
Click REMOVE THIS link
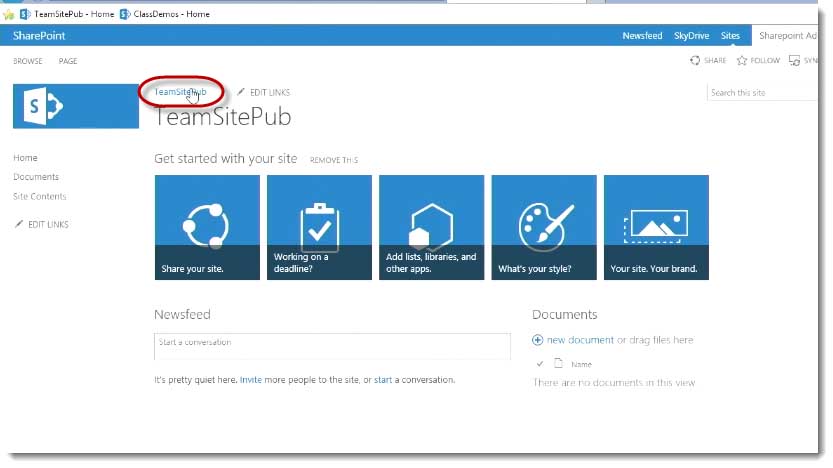(334, 160)
